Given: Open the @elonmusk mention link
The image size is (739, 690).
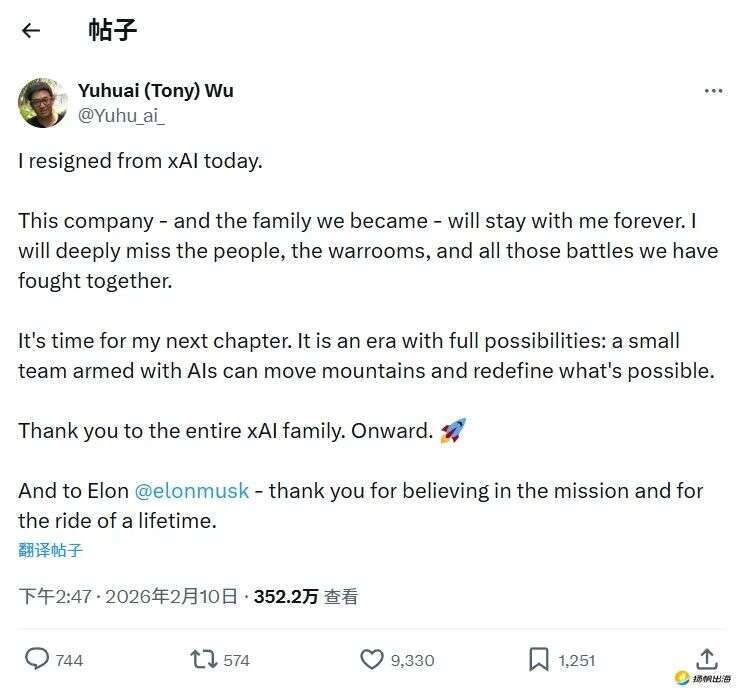Looking at the screenshot, I should 192,491.
